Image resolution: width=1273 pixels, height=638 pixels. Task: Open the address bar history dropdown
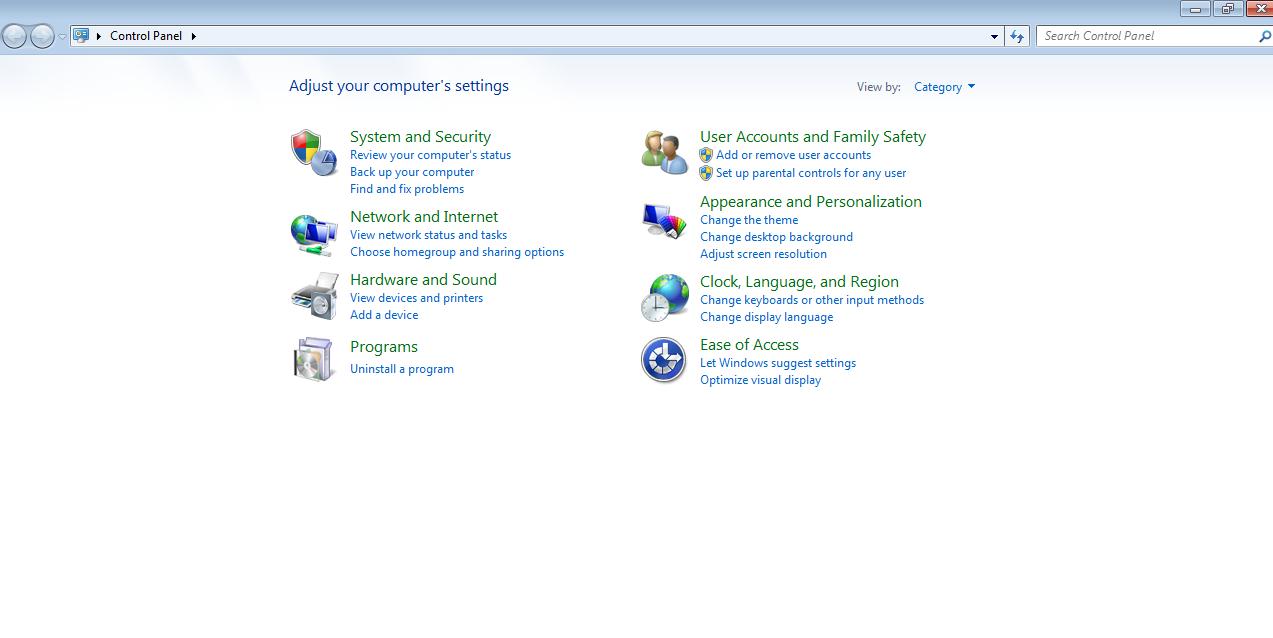click(994, 35)
